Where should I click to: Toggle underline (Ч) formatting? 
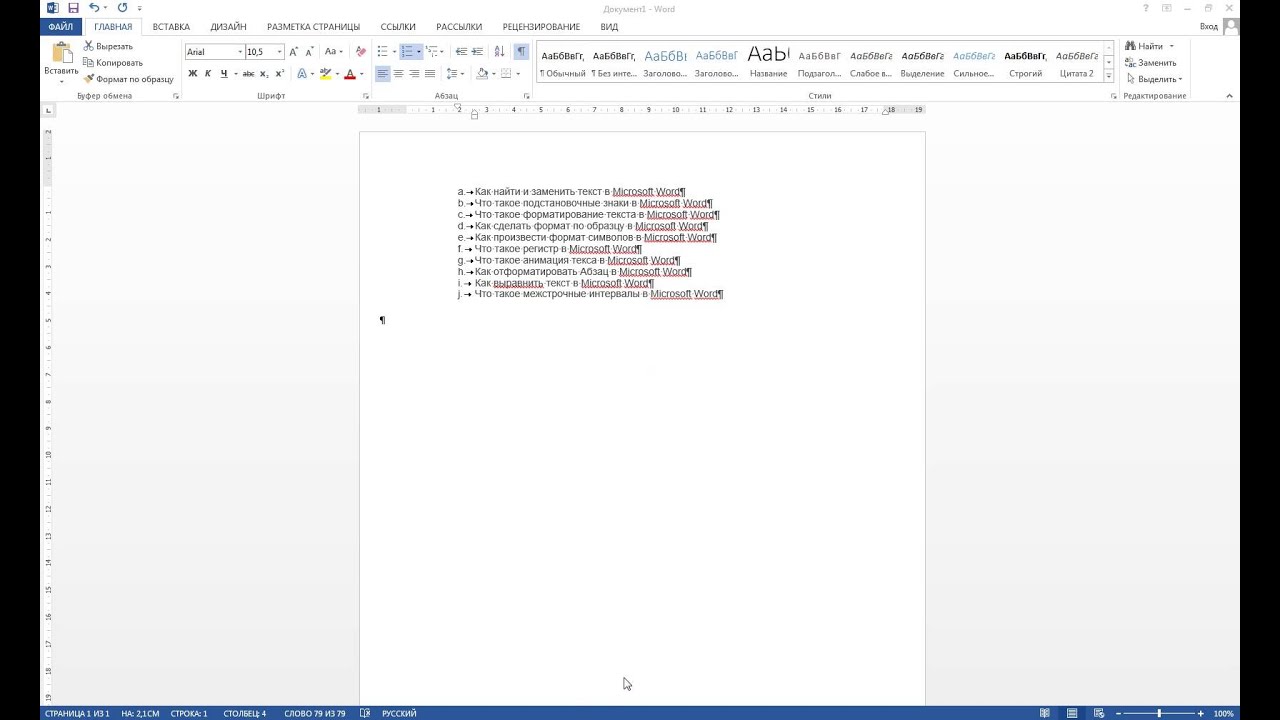point(223,73)
